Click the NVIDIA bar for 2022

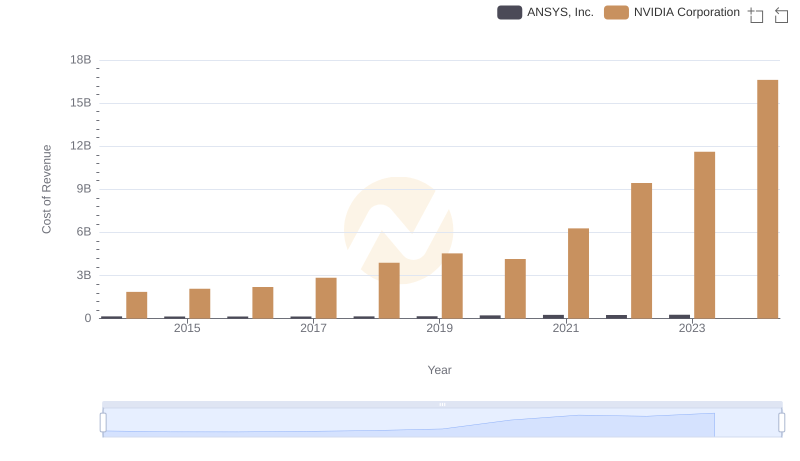click(x=641, y=250)
